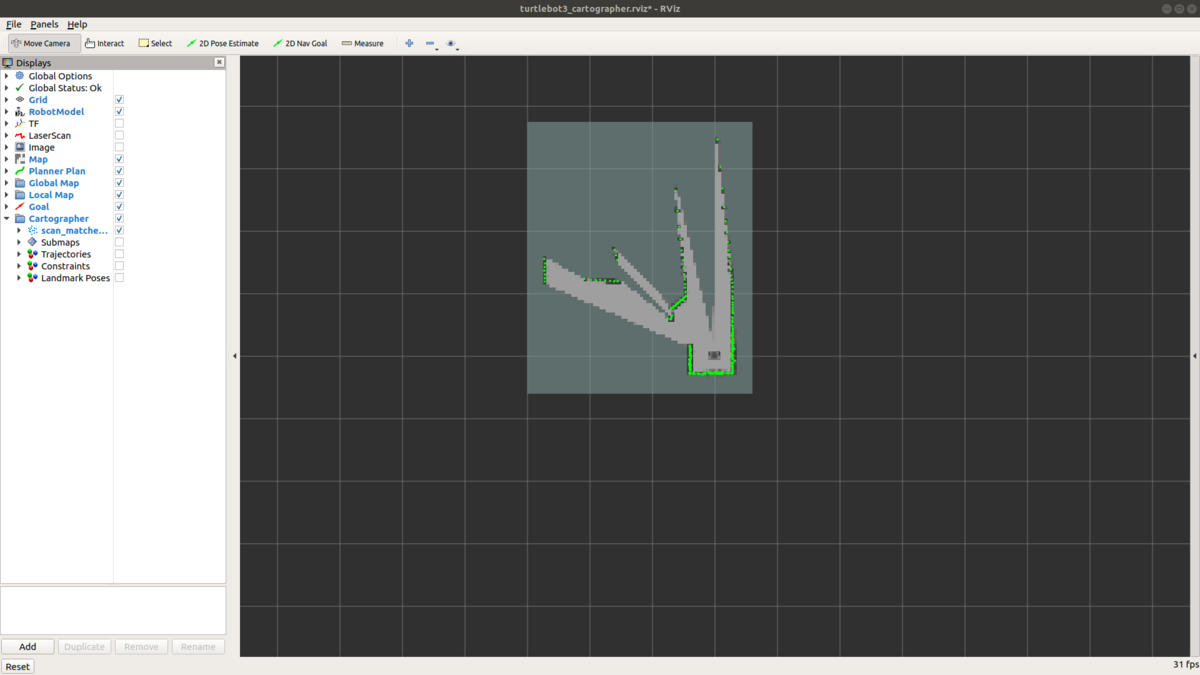Collapse the Cartographer display group
The height and width of the screenshot is (675, 1200).
(7, 218)
